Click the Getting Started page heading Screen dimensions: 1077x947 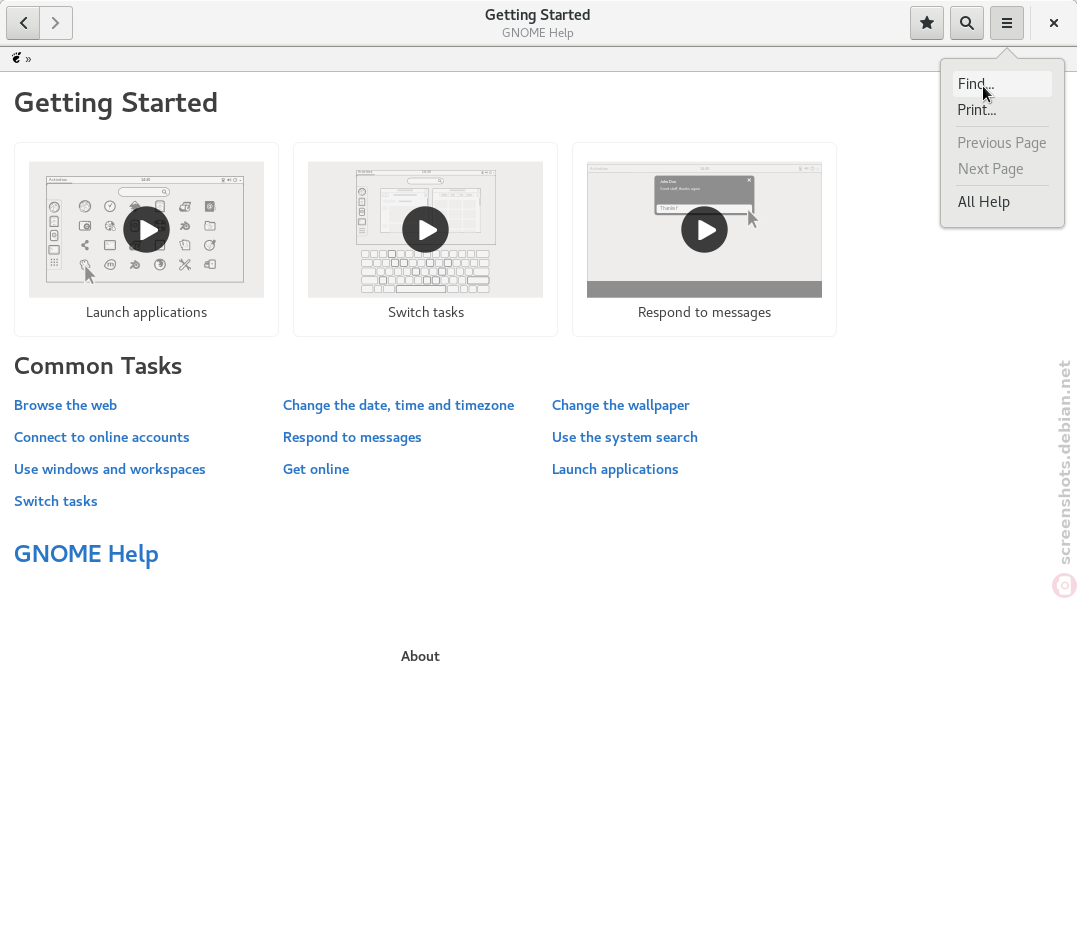click(x=116, y=102)
